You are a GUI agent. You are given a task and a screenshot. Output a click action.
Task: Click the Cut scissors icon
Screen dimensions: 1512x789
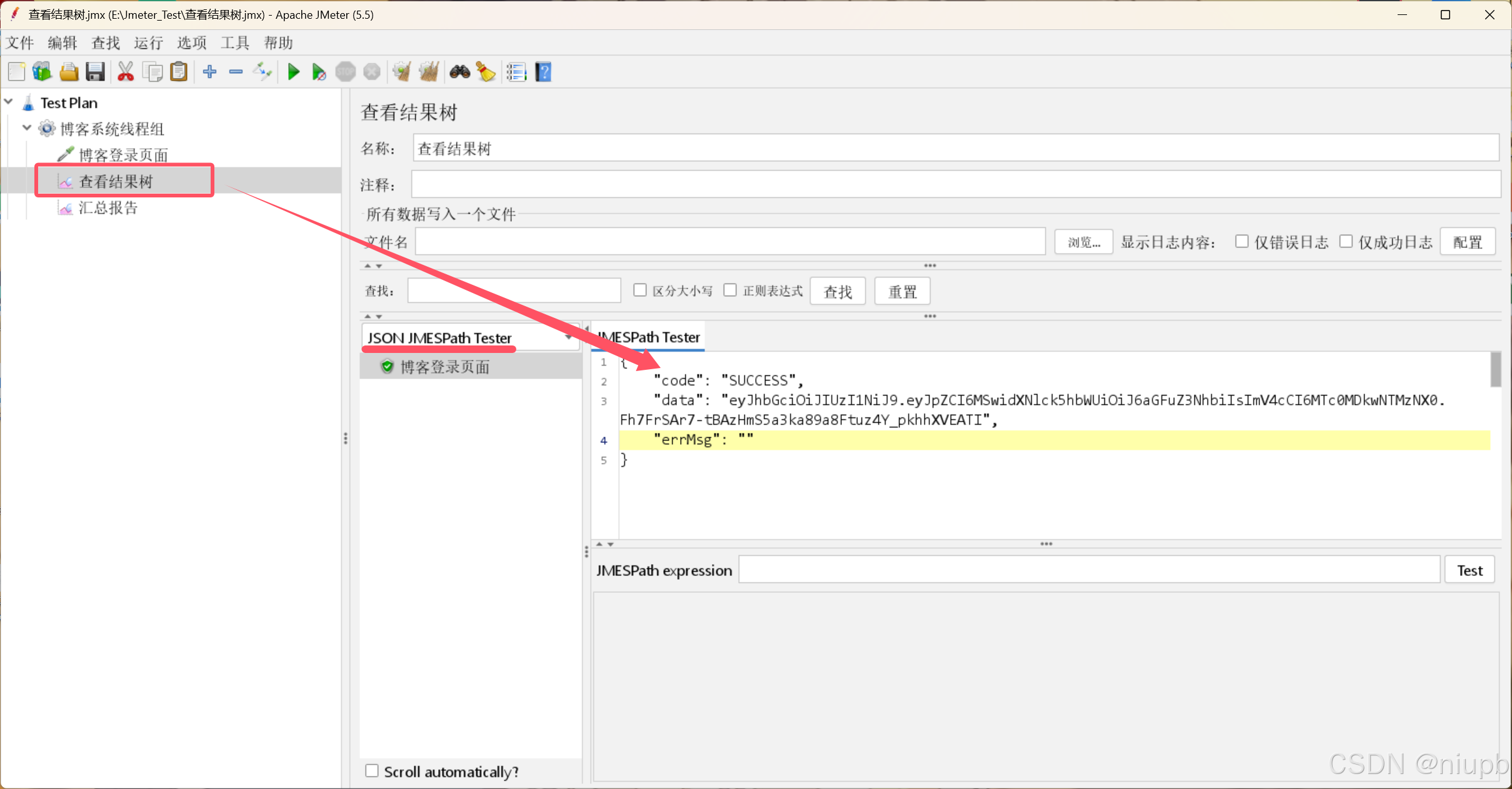click(x=126, y=72)
